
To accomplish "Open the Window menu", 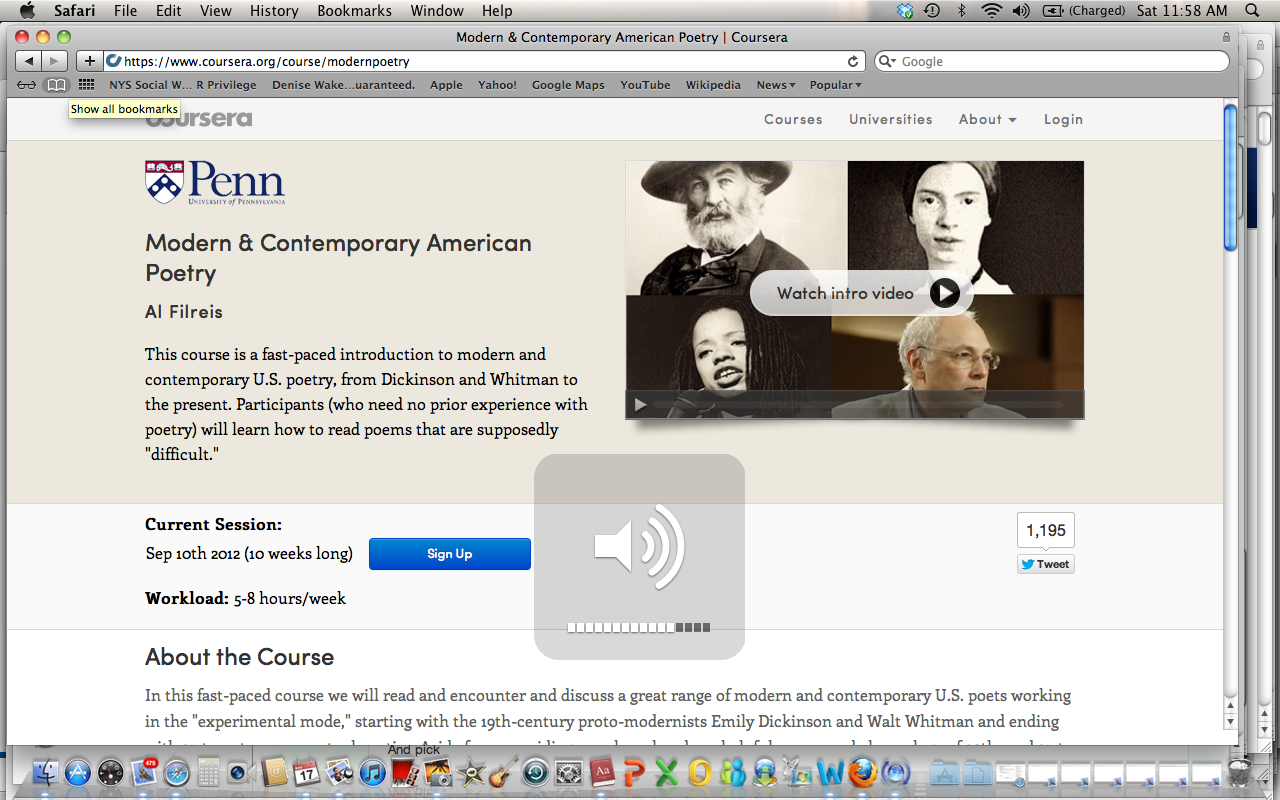I will pyautogui.click(x=437, y=11).
